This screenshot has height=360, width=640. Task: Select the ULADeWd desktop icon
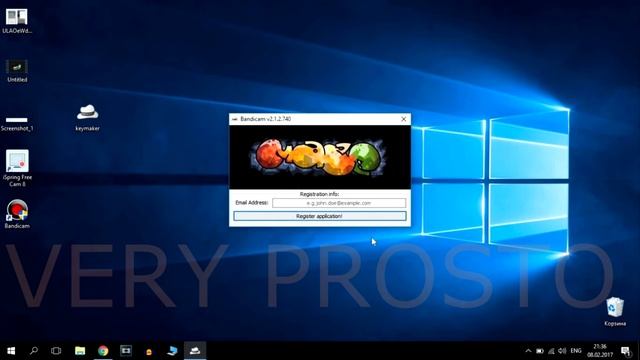pos(17,21)
